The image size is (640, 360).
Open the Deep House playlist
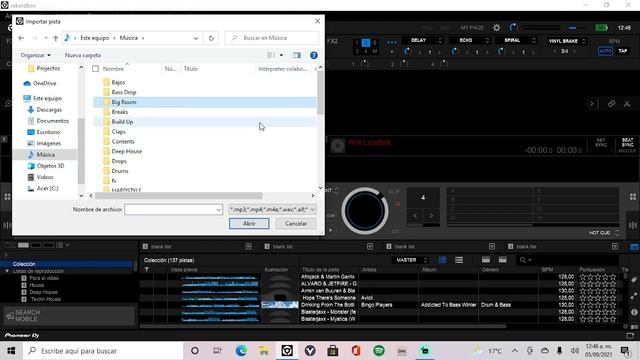click(43, 292)
